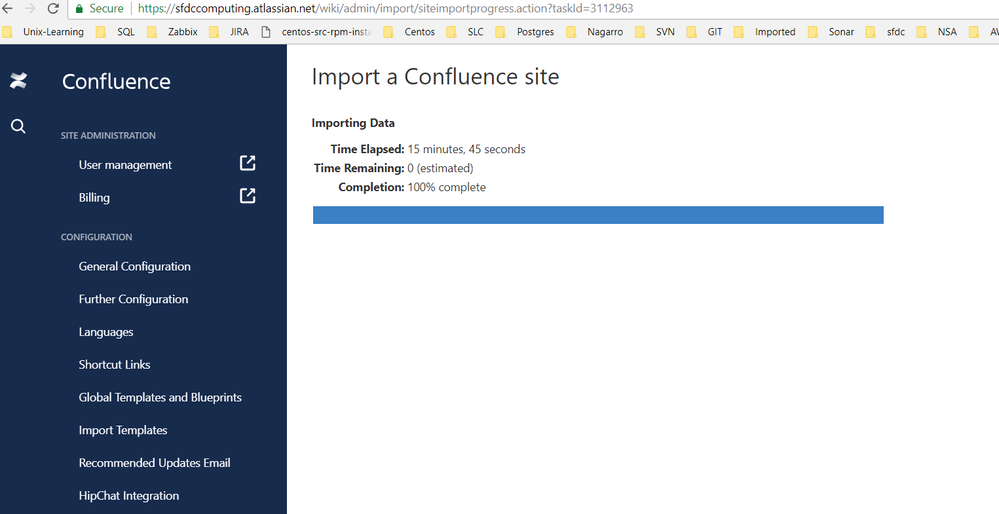Select Import Templates
Viewport: 999px width, 514px height.
tap(123, 430)
